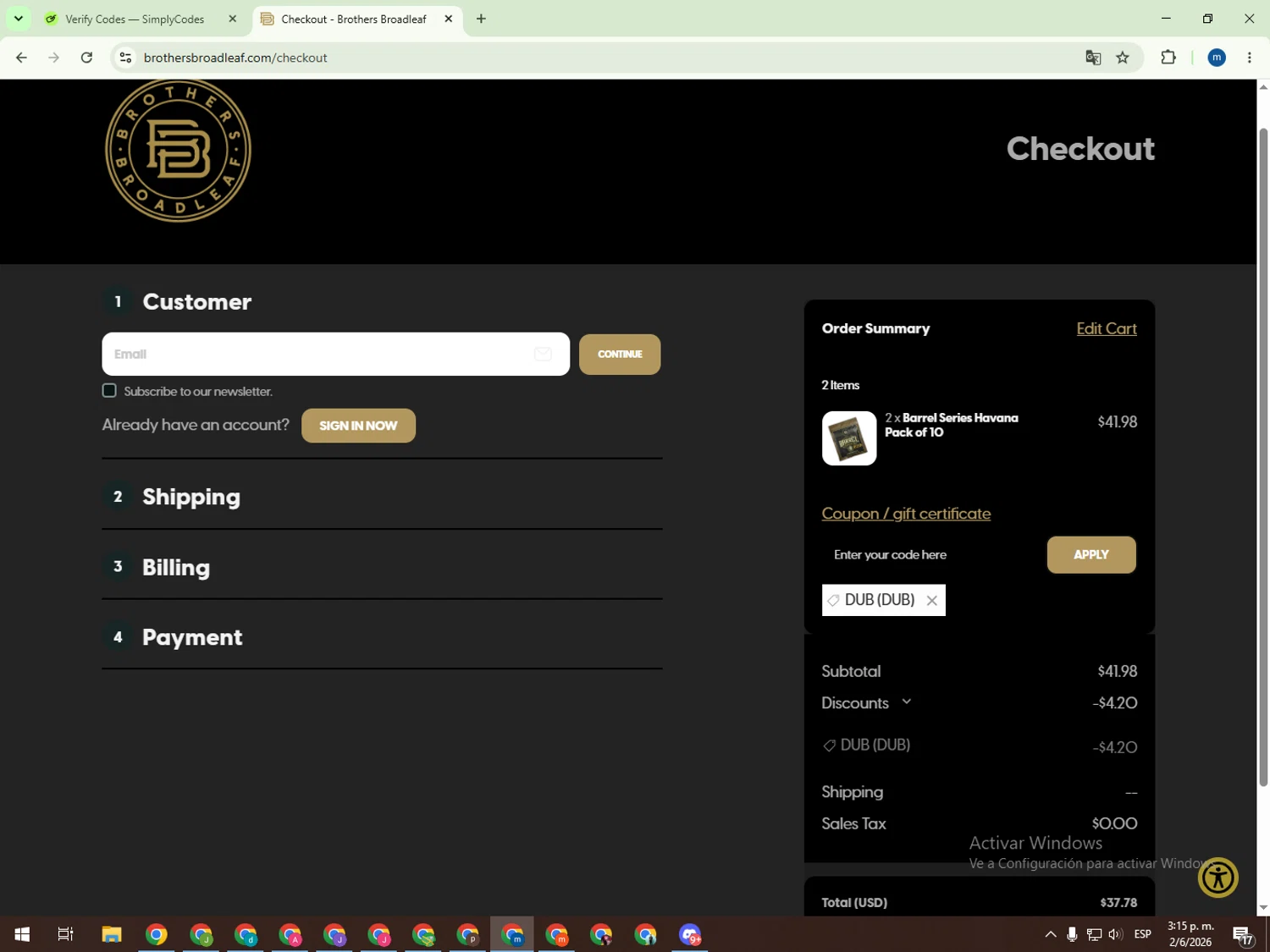Screen dimensions: 1270x952
Task: Check the Subscribe to our newsletter box
Action: [x=109, y=391]
